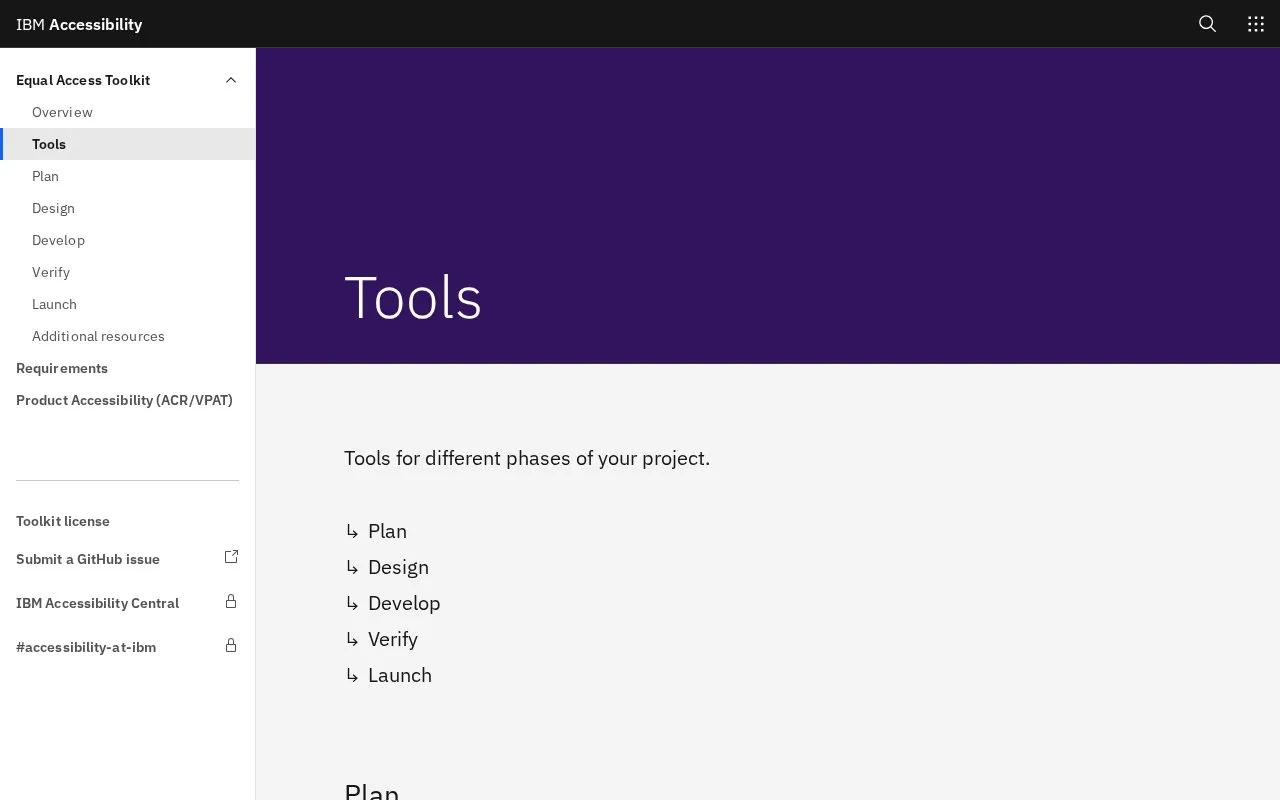
Task: Click the arrow icon before the Verify anchor link
Action: (x=352, y=639)
